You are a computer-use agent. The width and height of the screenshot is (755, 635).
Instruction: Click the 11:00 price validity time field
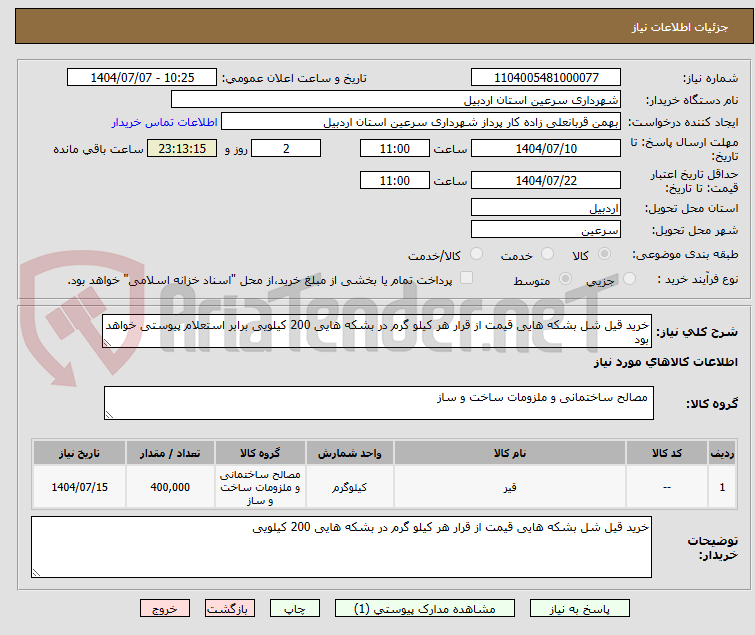(395, 181)
